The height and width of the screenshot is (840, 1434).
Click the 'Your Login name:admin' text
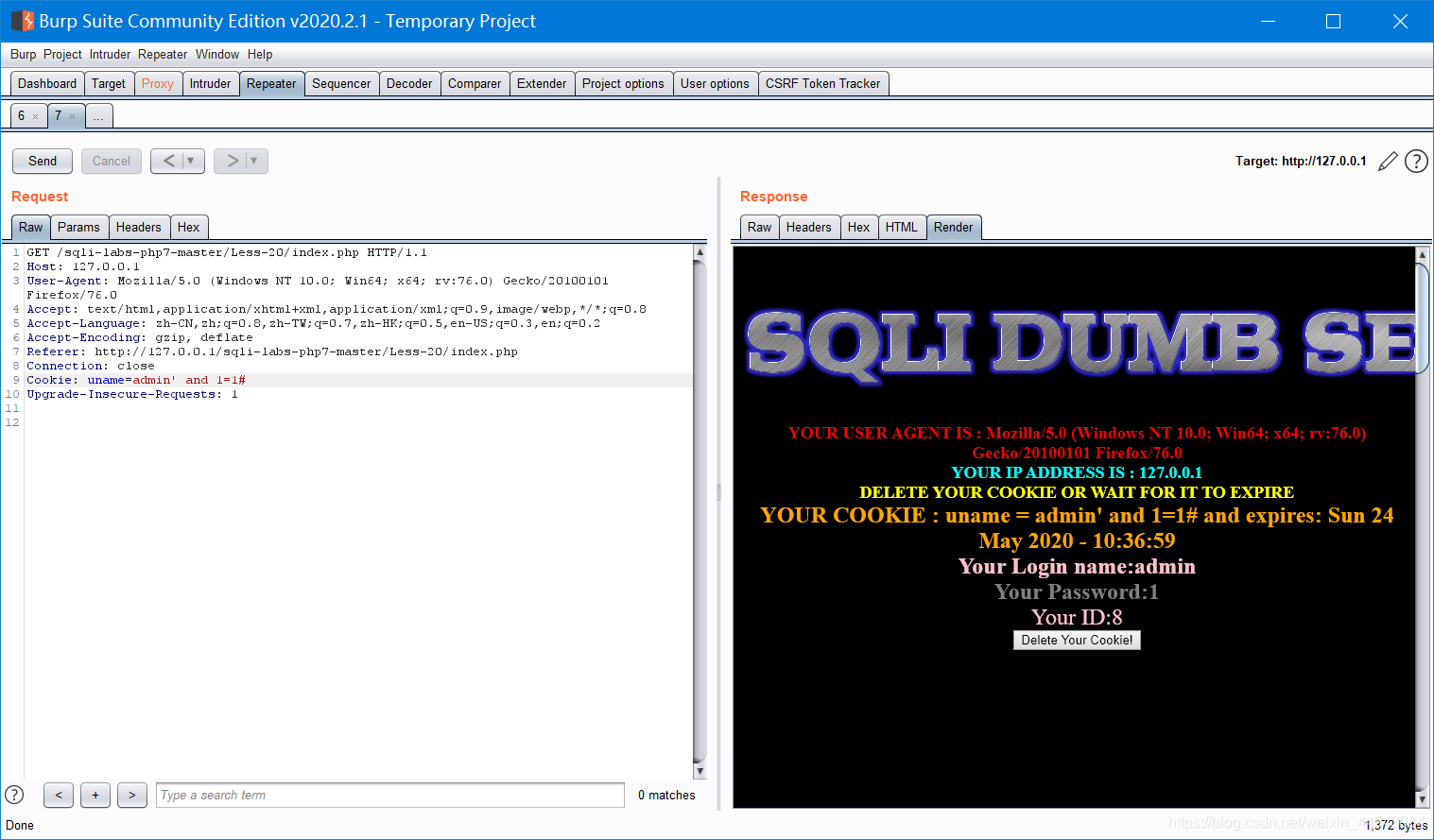[1077, 566]
